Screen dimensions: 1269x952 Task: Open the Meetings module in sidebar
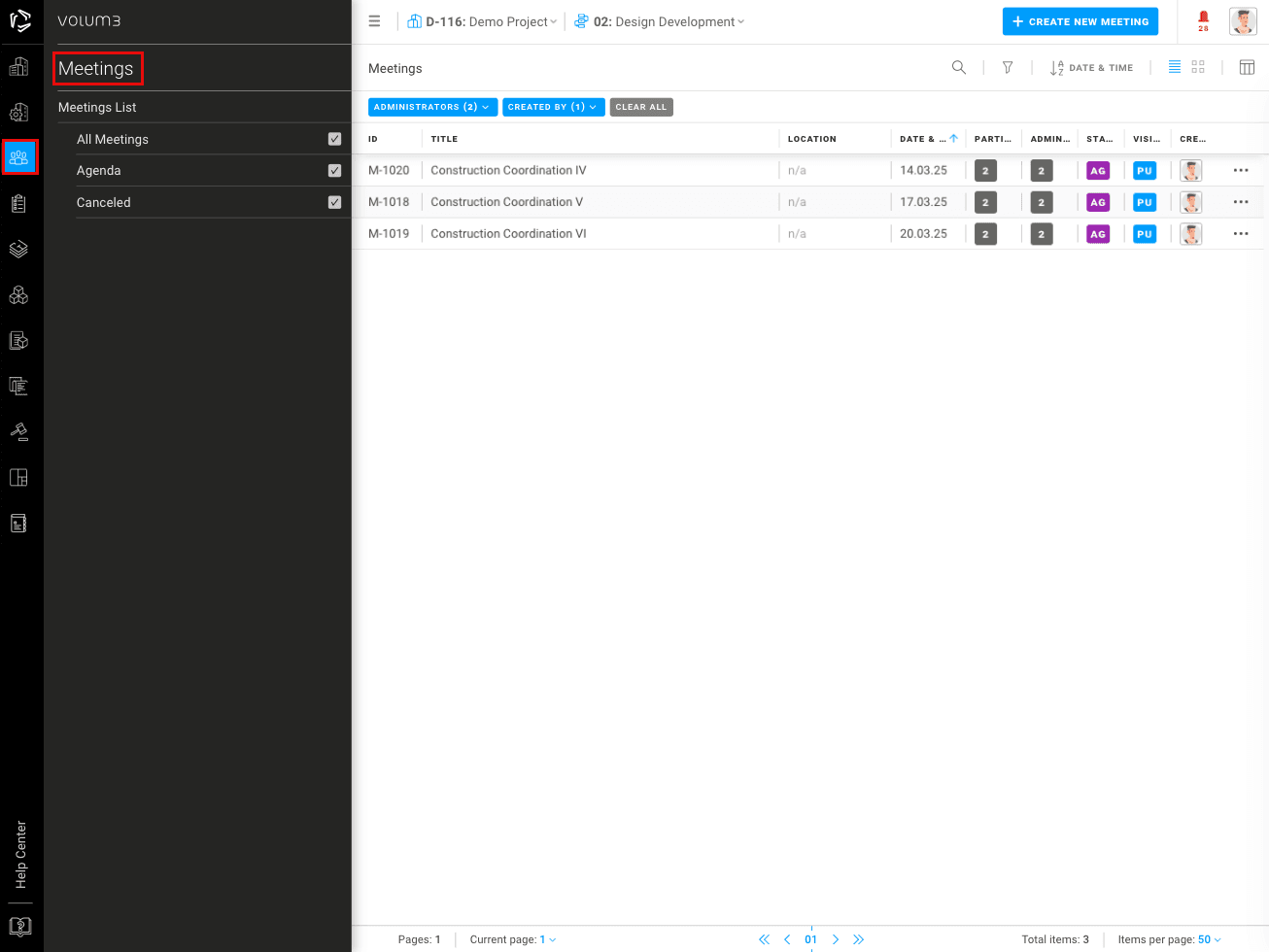[x=19, y=157]
